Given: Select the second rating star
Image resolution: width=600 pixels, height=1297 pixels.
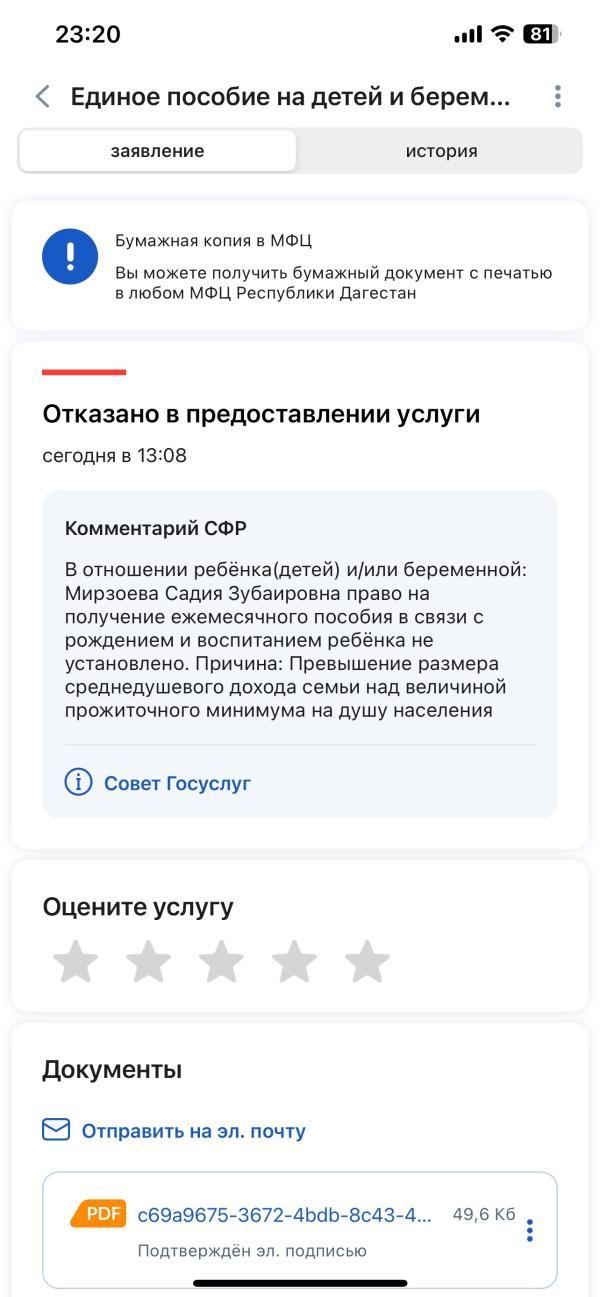Looking at the screenshot, I should tap(148, 961).
